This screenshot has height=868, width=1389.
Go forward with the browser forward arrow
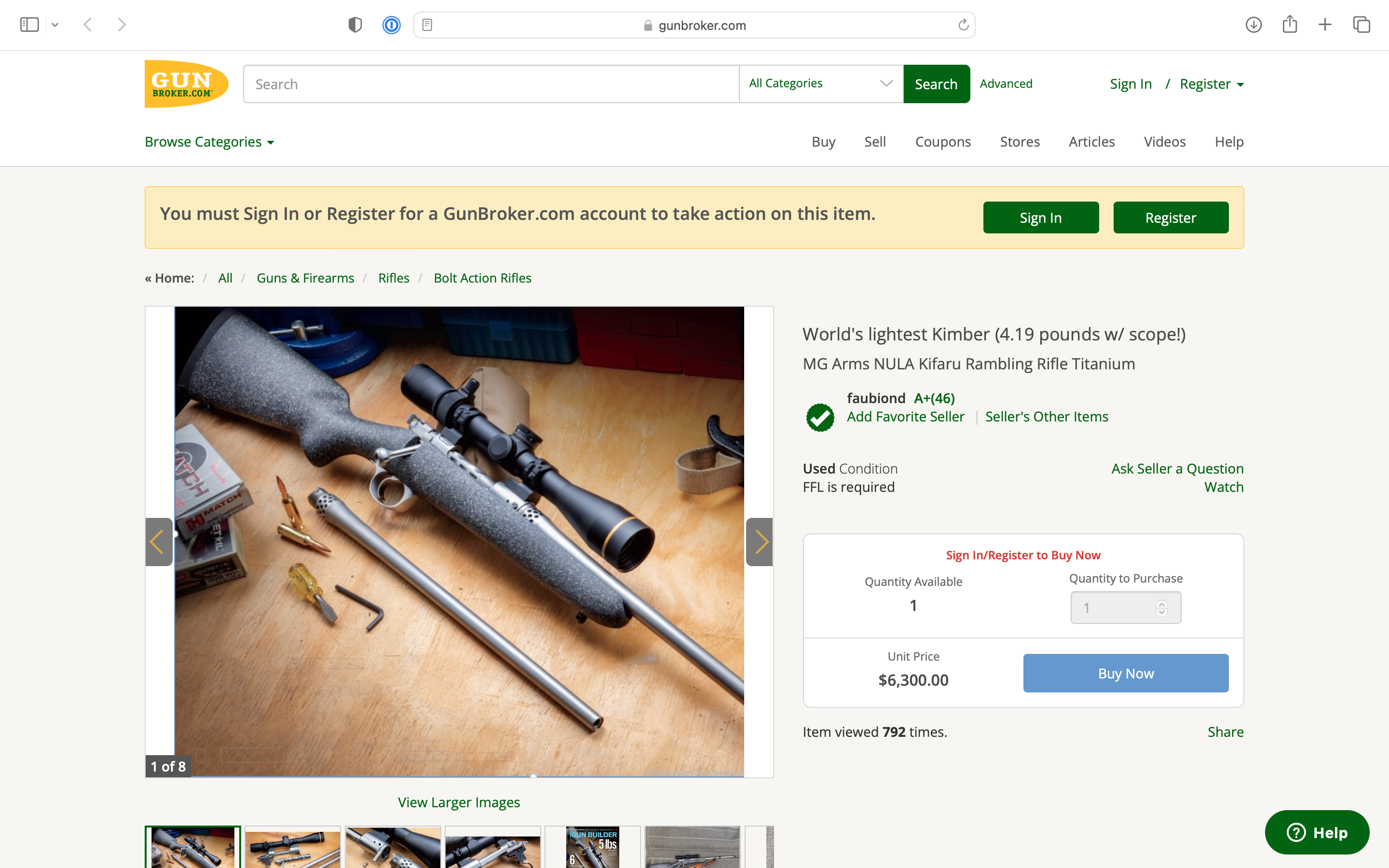tap(121, 25)
